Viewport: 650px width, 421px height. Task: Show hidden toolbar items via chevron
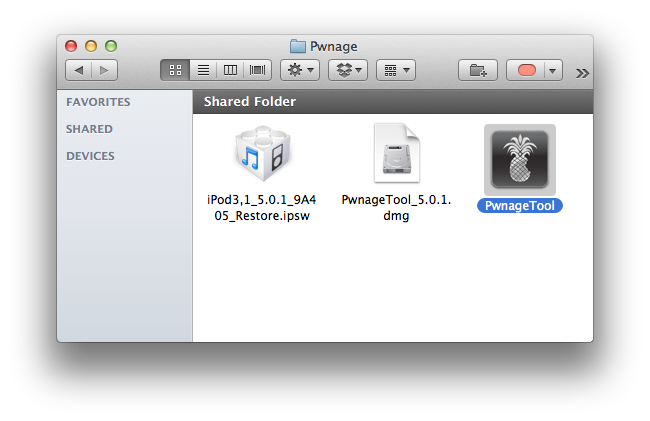[x=583, y=72]
